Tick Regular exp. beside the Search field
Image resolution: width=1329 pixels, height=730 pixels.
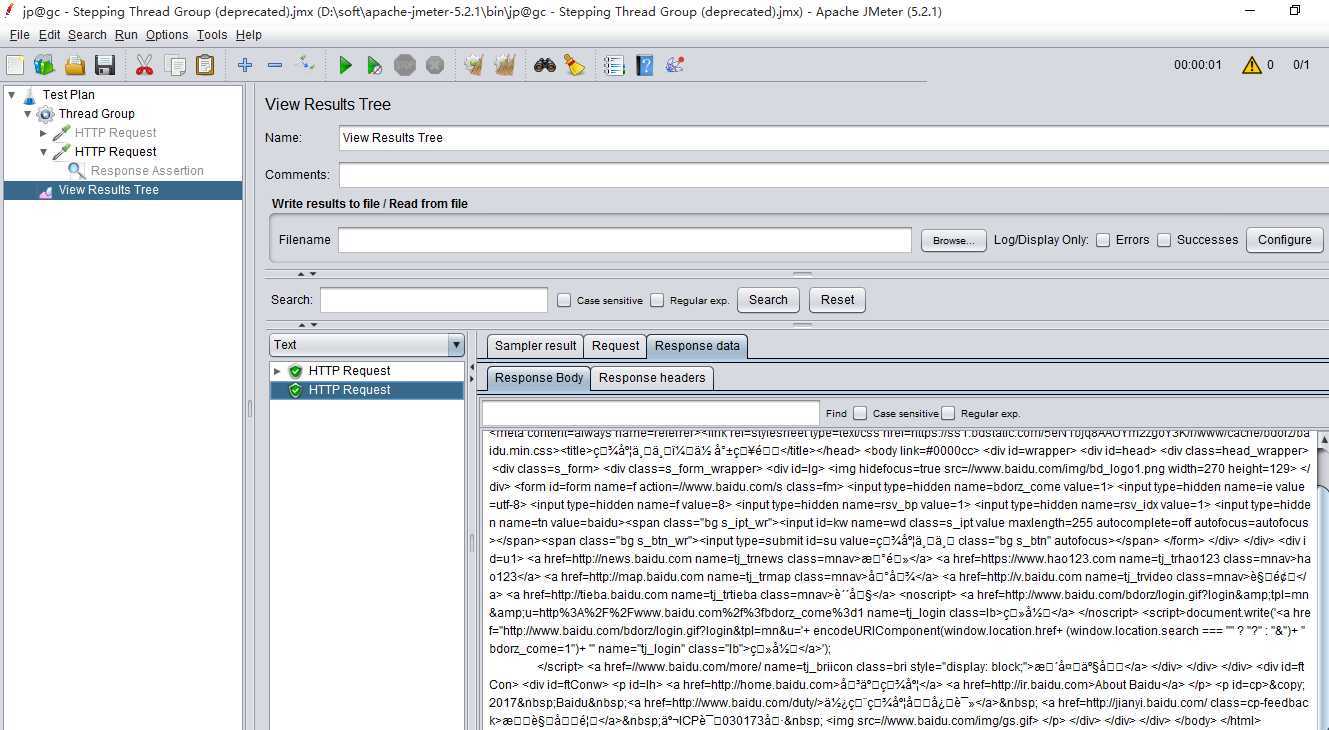(657, 300)
